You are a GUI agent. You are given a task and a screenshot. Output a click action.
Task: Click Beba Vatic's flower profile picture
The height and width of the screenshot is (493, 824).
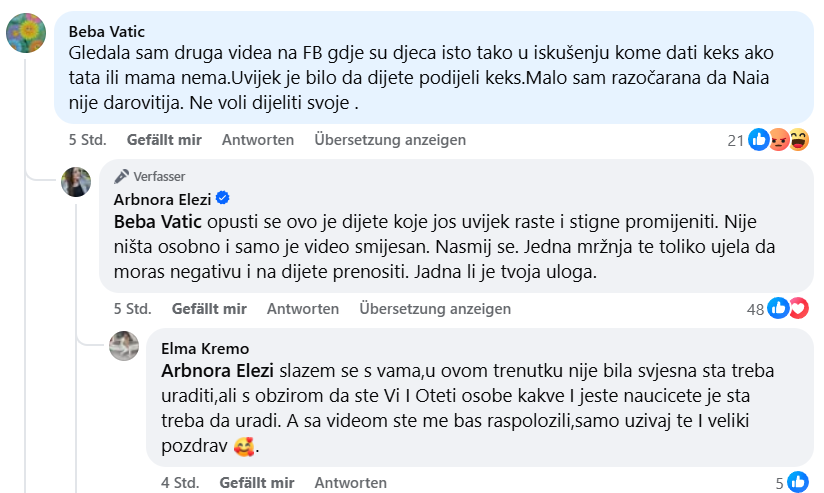click(x=26, y=33)
